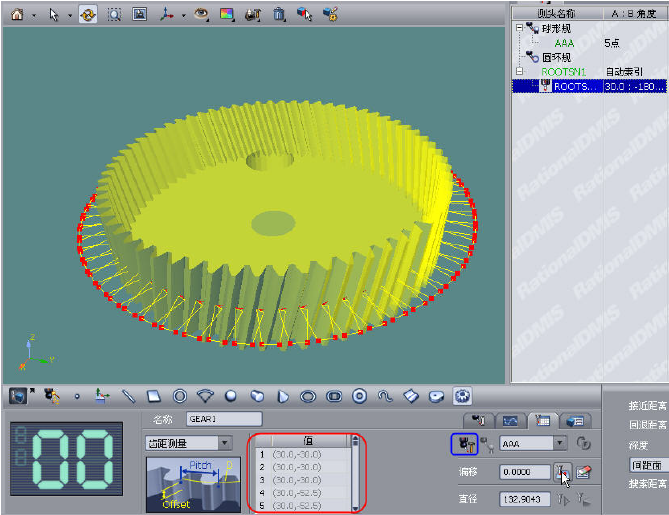Click the trash delete icon
The width and height of the screenshot is (669, 515).
click(x=279, y=15)
